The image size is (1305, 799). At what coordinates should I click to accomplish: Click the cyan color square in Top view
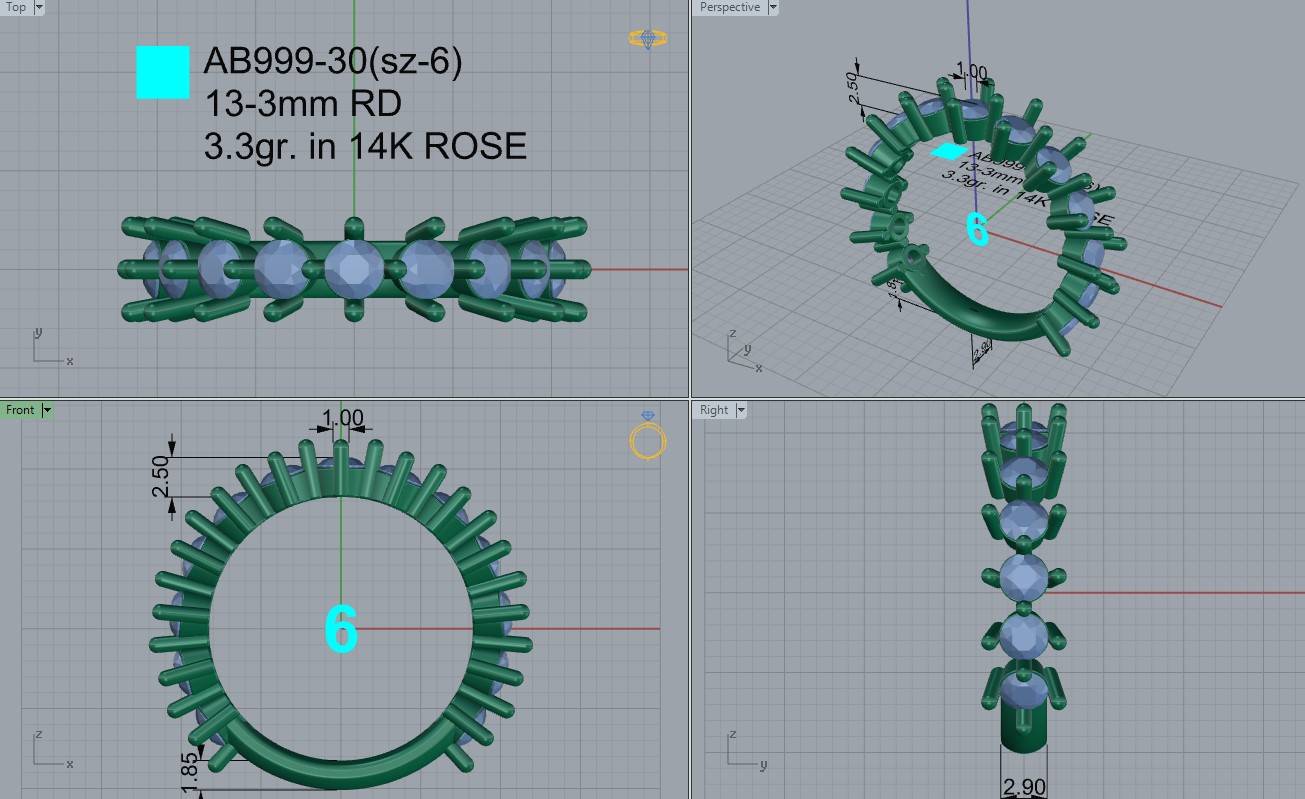coord(163,73)
